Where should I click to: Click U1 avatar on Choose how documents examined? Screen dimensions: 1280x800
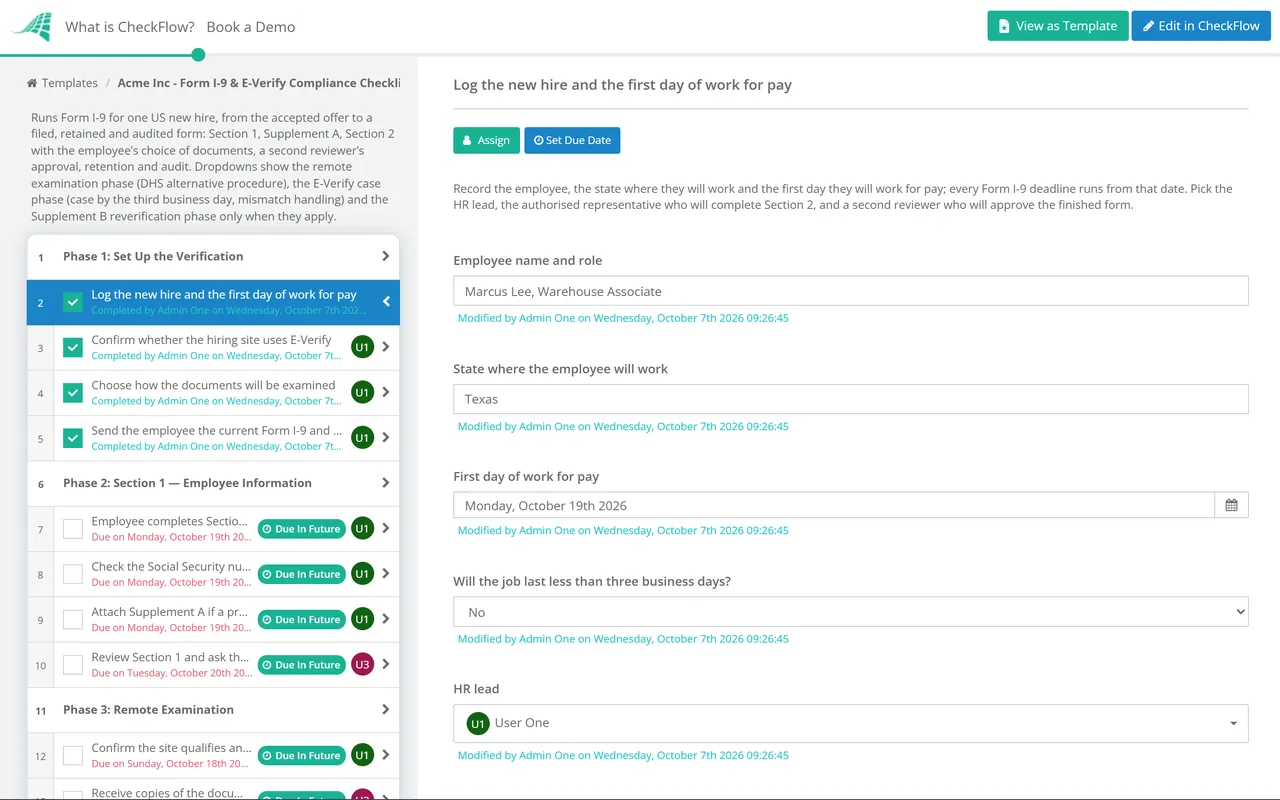(362, 393)
